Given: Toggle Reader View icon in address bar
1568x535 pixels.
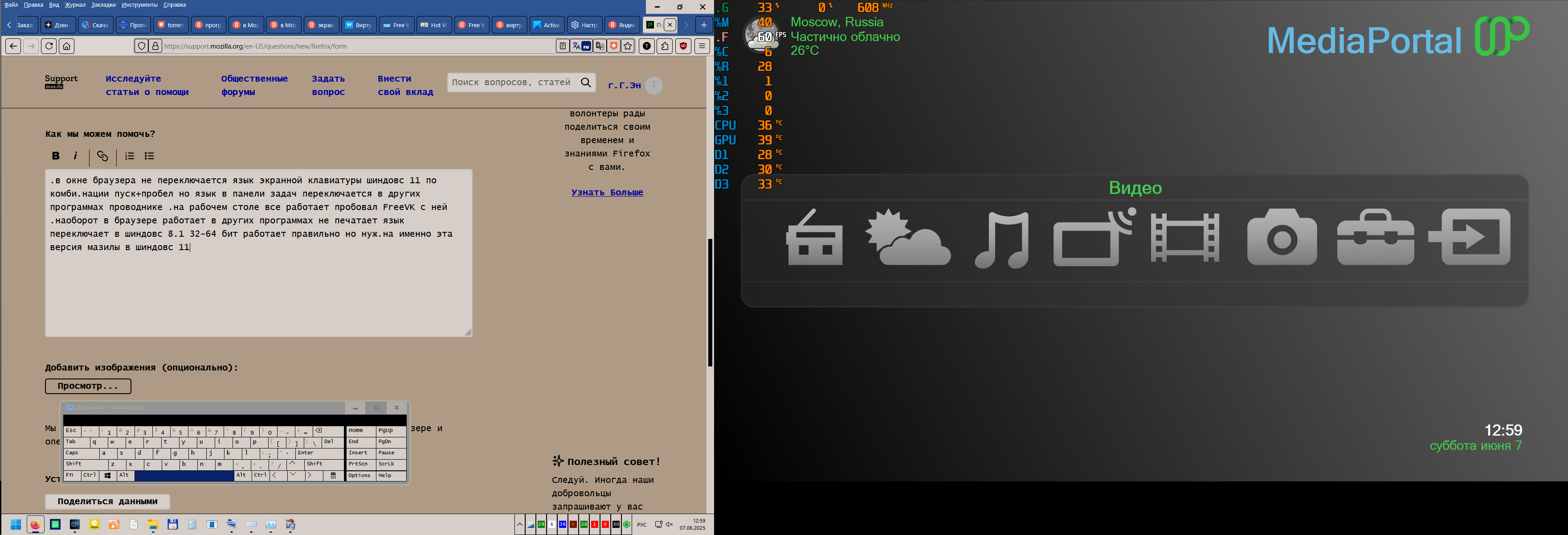Looking at the screenshot, I should pyautogui.click(x=563, y=46).
